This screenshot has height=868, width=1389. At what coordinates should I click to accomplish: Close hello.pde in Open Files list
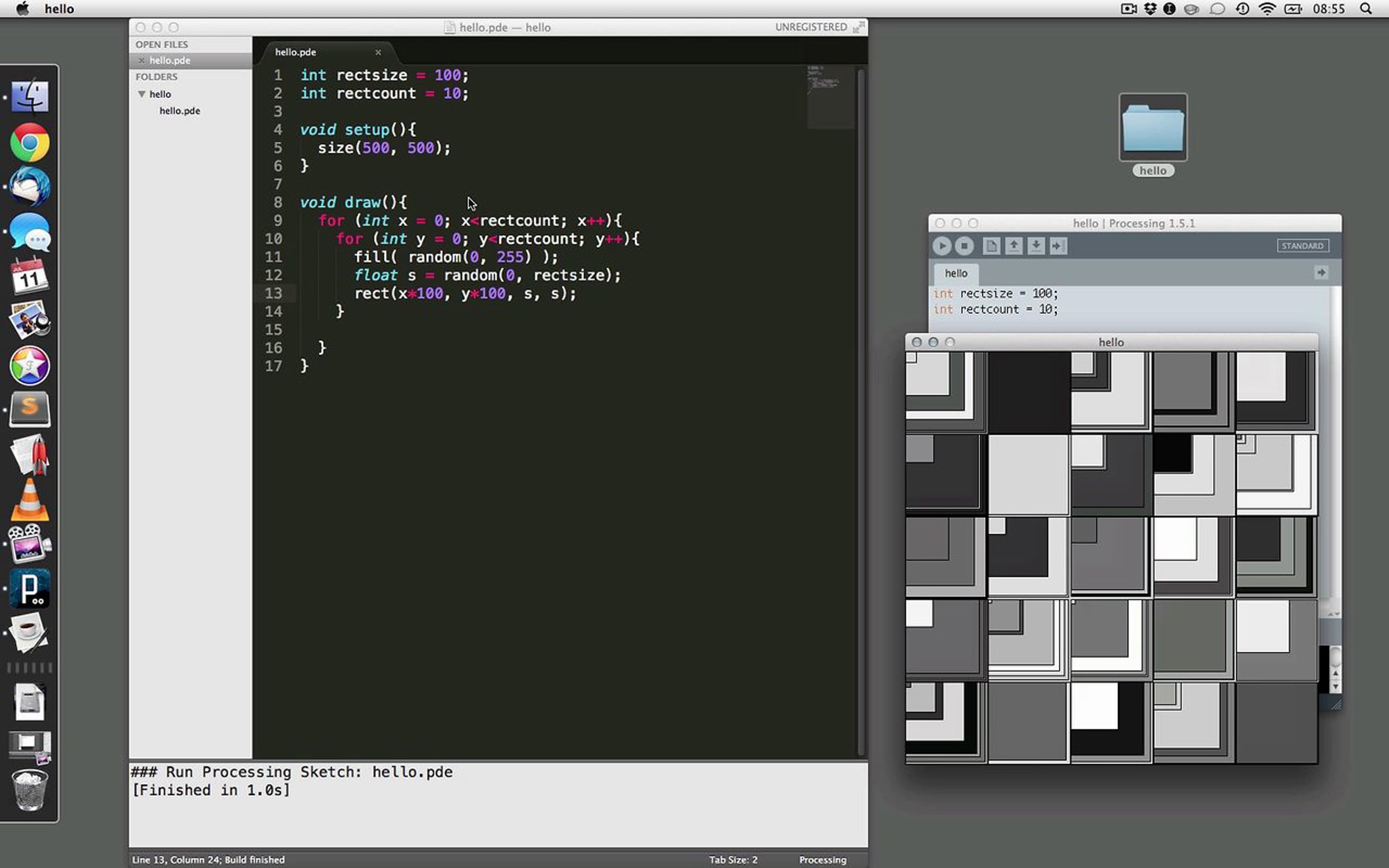coord(141,60)
